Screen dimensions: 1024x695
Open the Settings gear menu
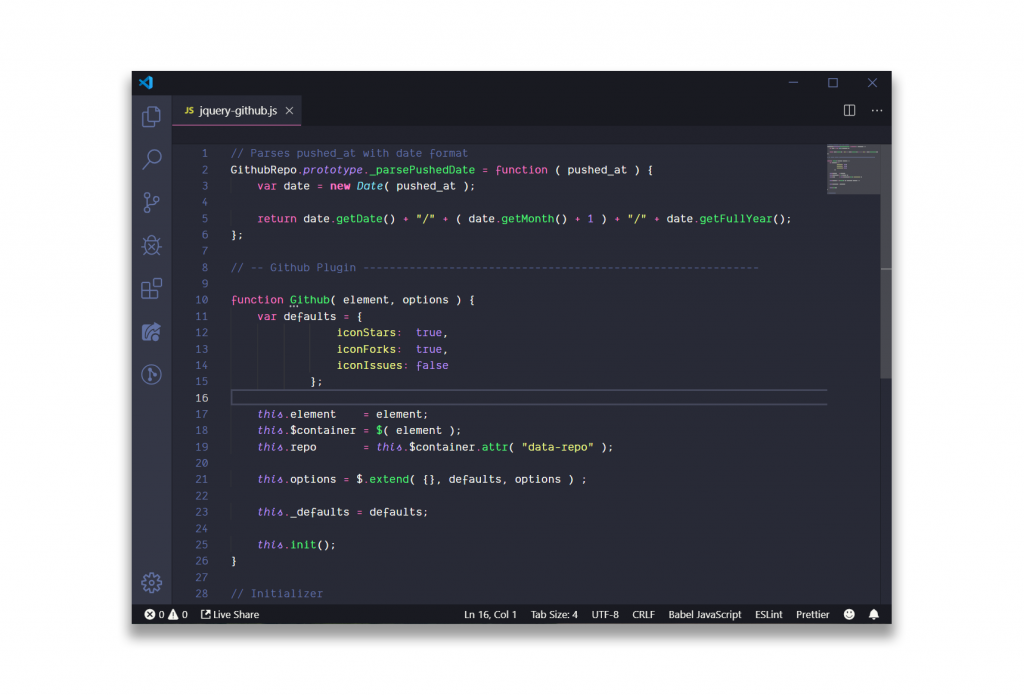[151, 583]
